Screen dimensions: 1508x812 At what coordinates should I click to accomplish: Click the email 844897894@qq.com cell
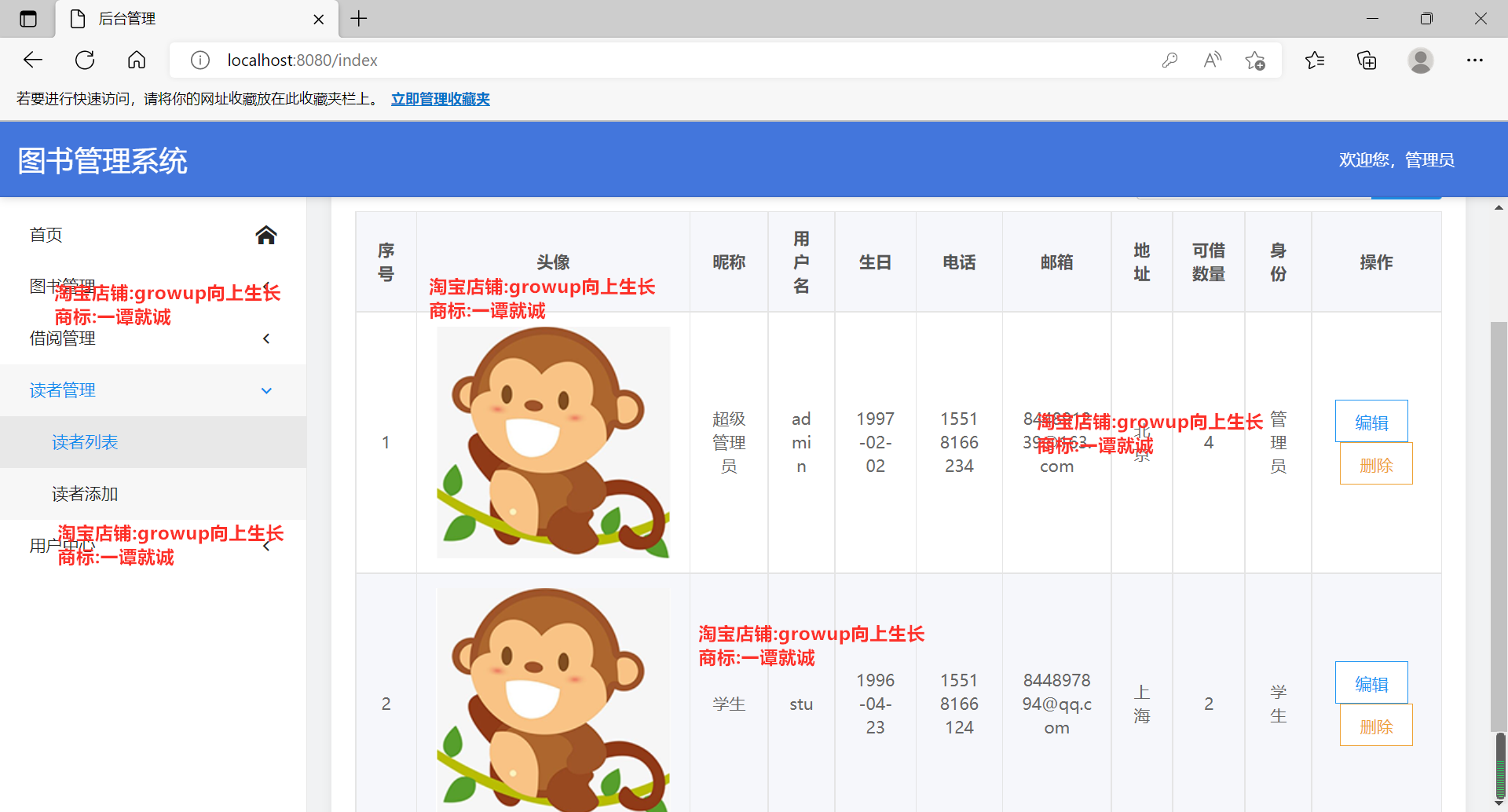(1056, 704)
